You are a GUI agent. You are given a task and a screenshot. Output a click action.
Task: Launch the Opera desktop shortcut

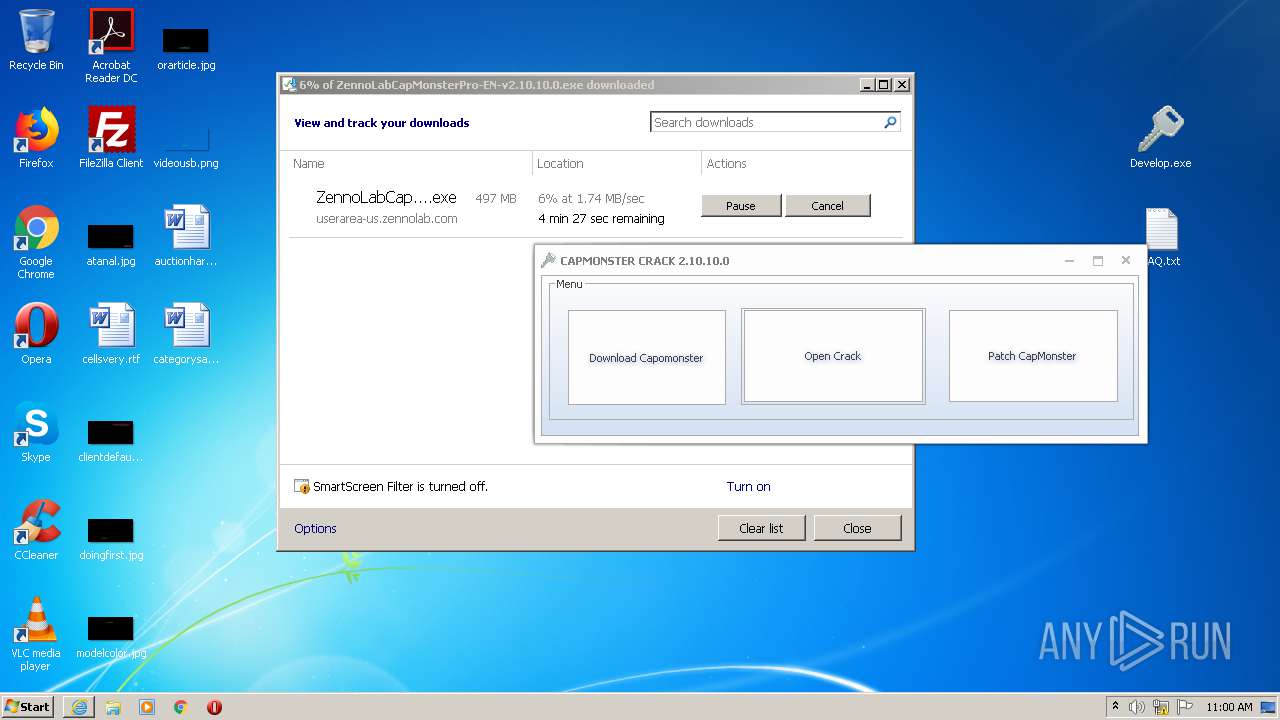coord(36,334)
